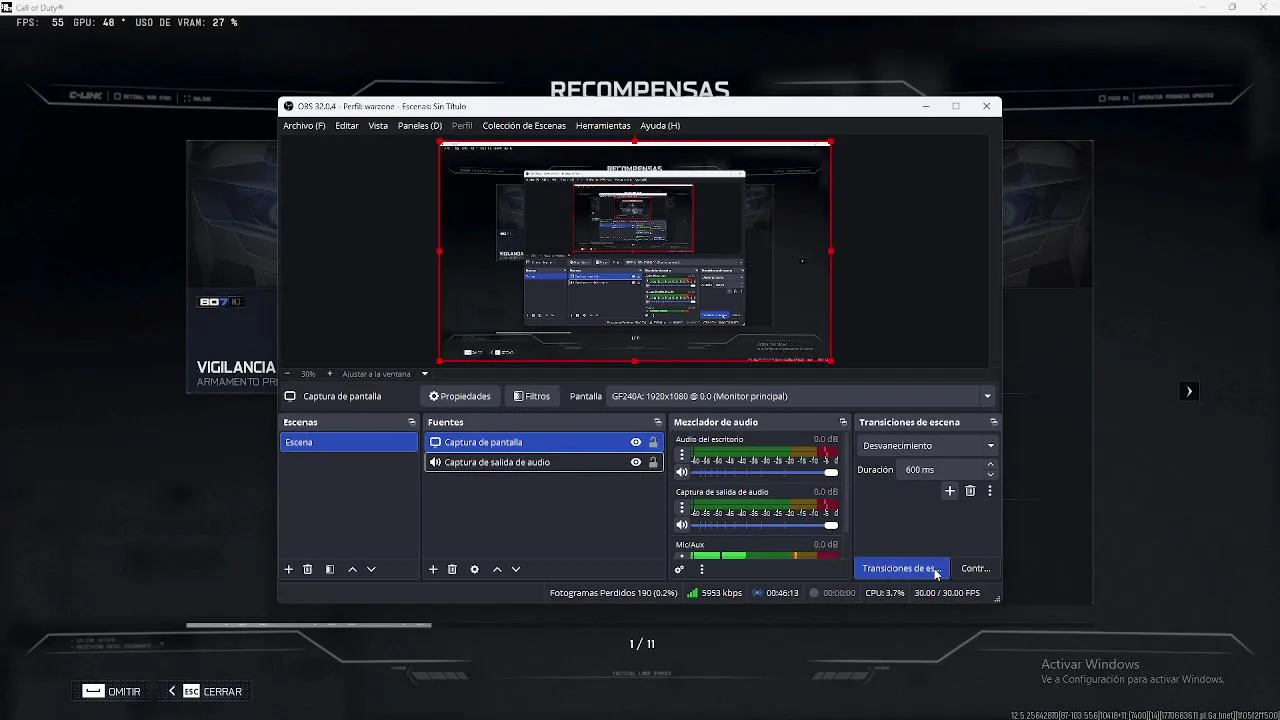Image resolution: width=1280 pixels, height=720 pixels.
Task: Undock the Mezclador de audio panel
Action: tap(843, 422)
